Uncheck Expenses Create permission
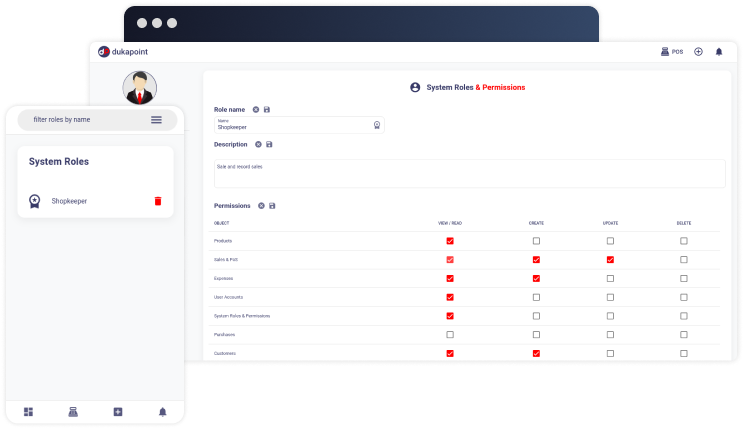Viewport: 744px width, 429px height. click(x=536, y=279)
